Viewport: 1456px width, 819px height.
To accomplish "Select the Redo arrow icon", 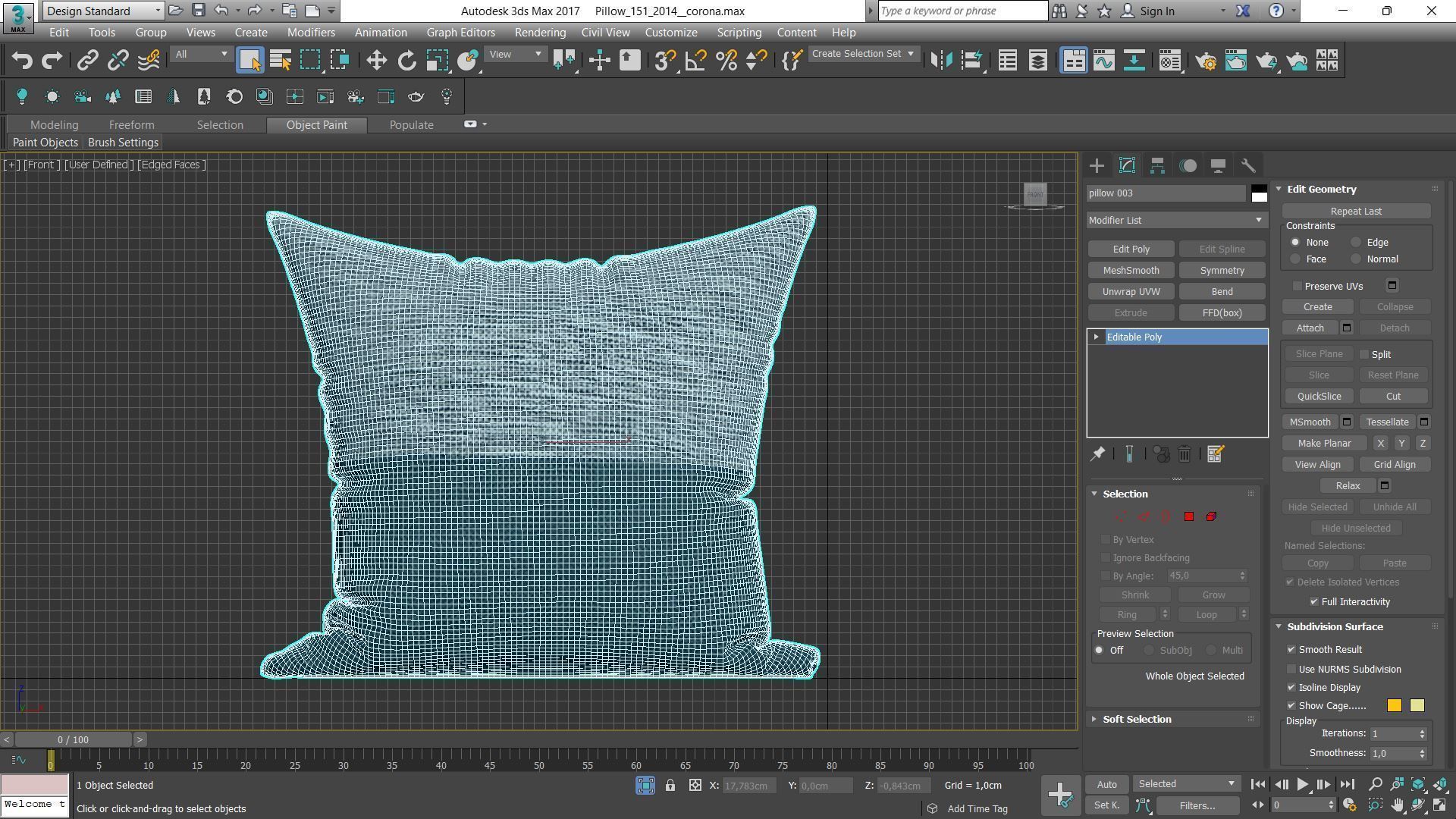I will tap(52, 61).
